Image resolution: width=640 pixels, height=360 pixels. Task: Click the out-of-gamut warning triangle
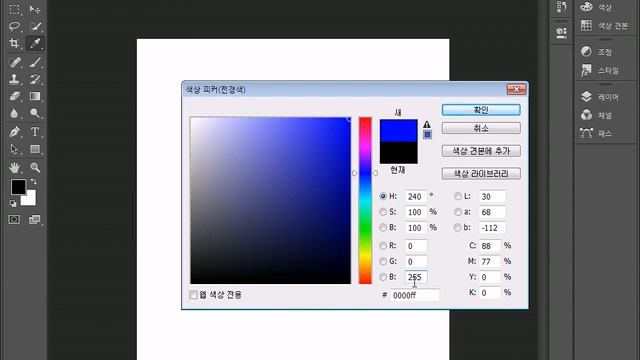tap(427, 124)
